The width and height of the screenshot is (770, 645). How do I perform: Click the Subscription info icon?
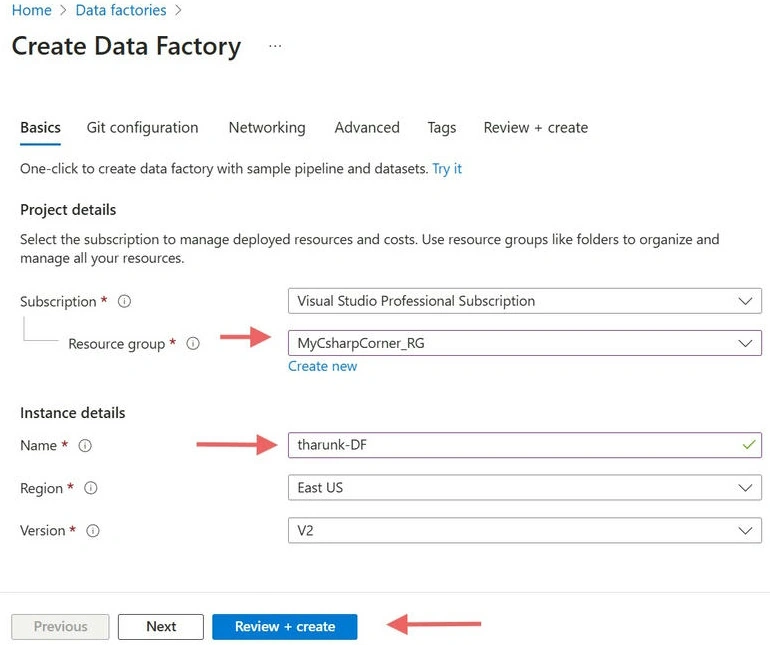[x=124, y=301]
